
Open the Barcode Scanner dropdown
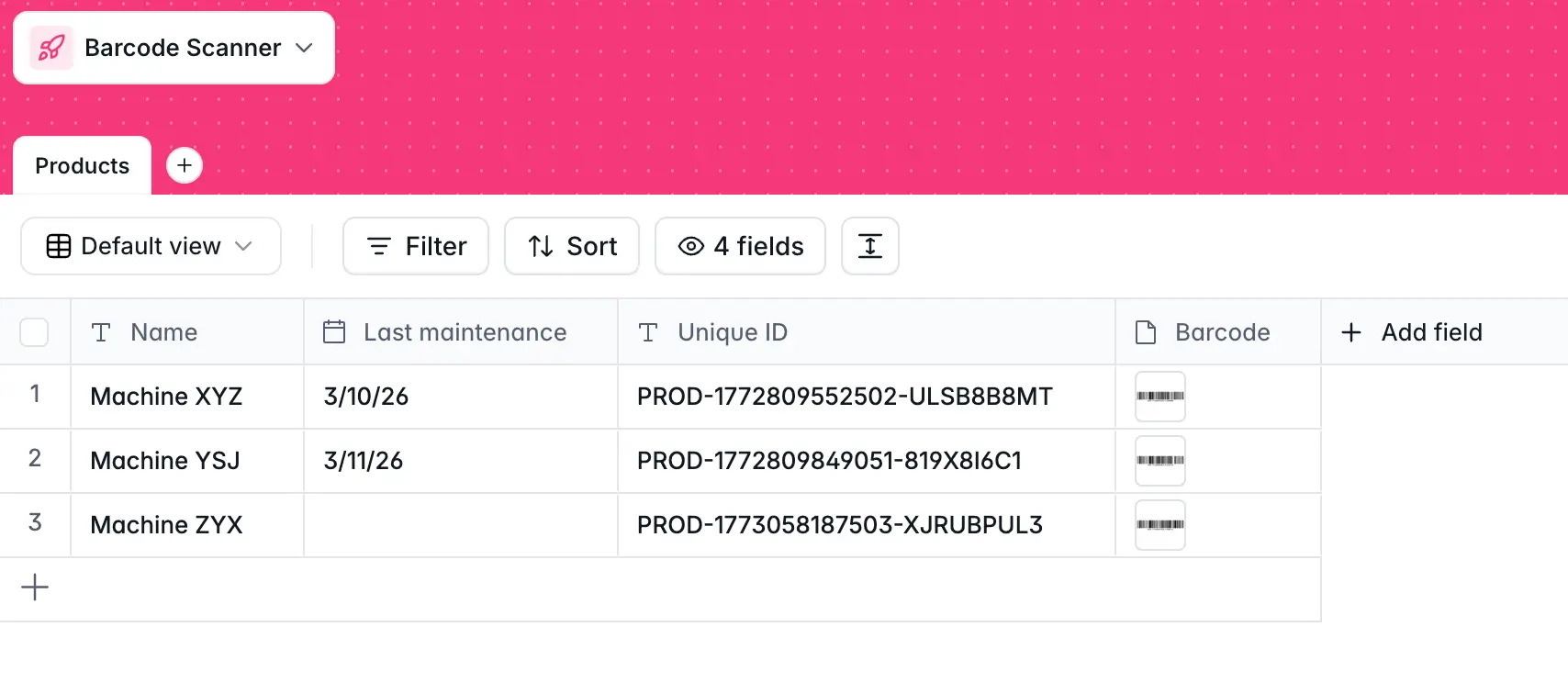coord(304,48)
